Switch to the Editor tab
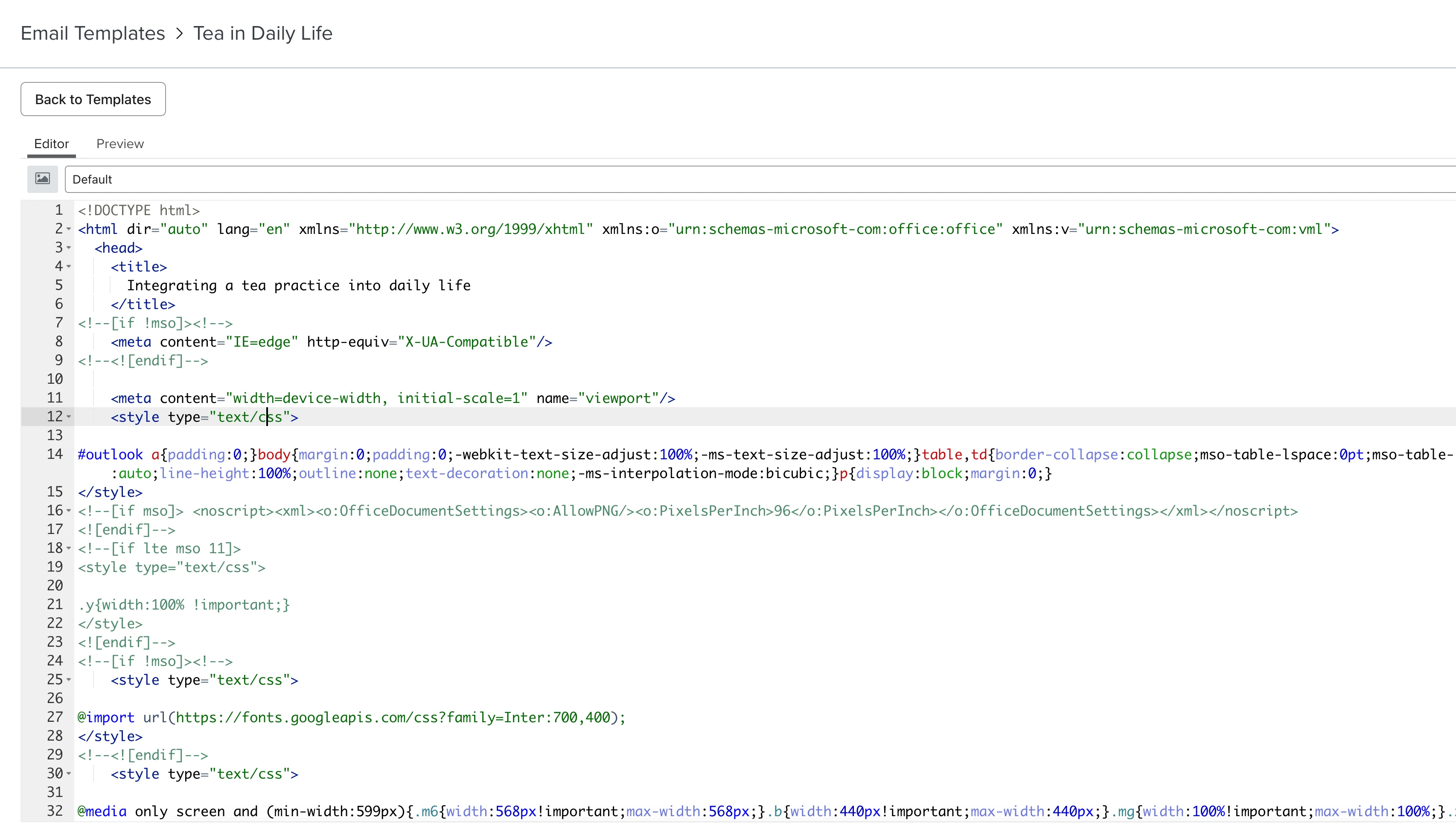Viewport: 1456px width, 823px height. tap(52, 143)
